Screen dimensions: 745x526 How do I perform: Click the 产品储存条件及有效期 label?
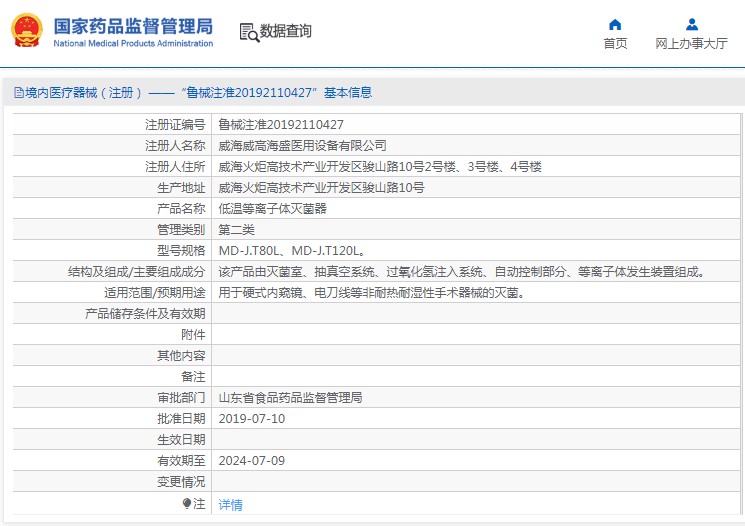point(145,314)
